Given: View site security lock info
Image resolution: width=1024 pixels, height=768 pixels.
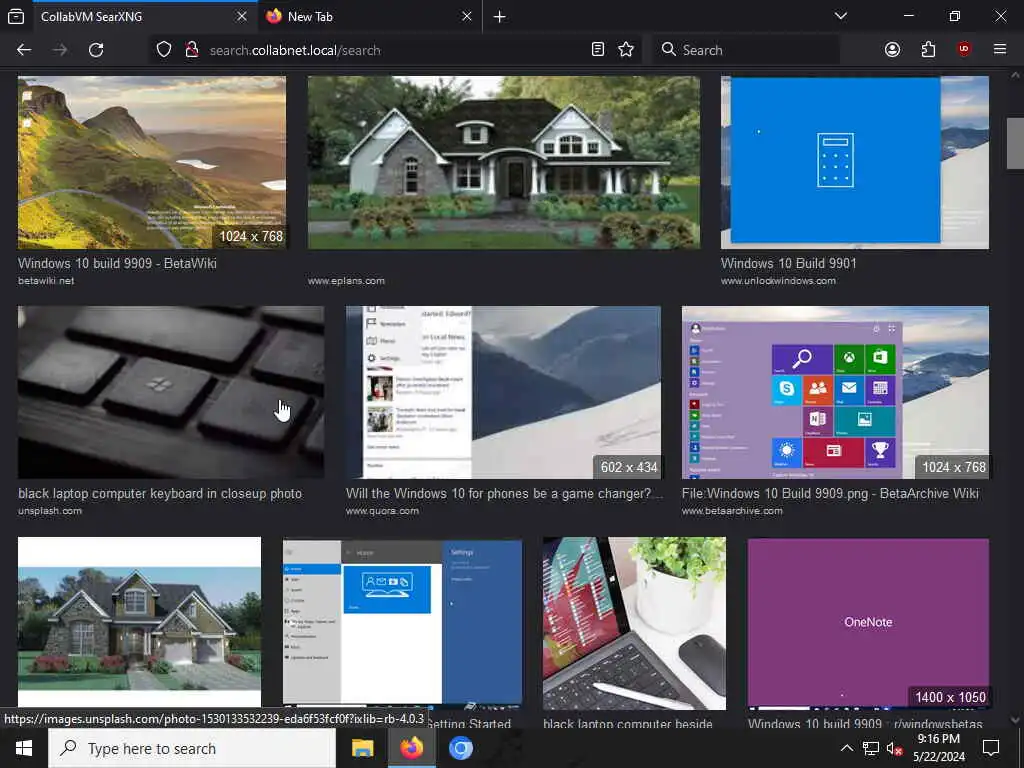Looking at the screenshot, I should pyautogui.click(x=191, y=50).
